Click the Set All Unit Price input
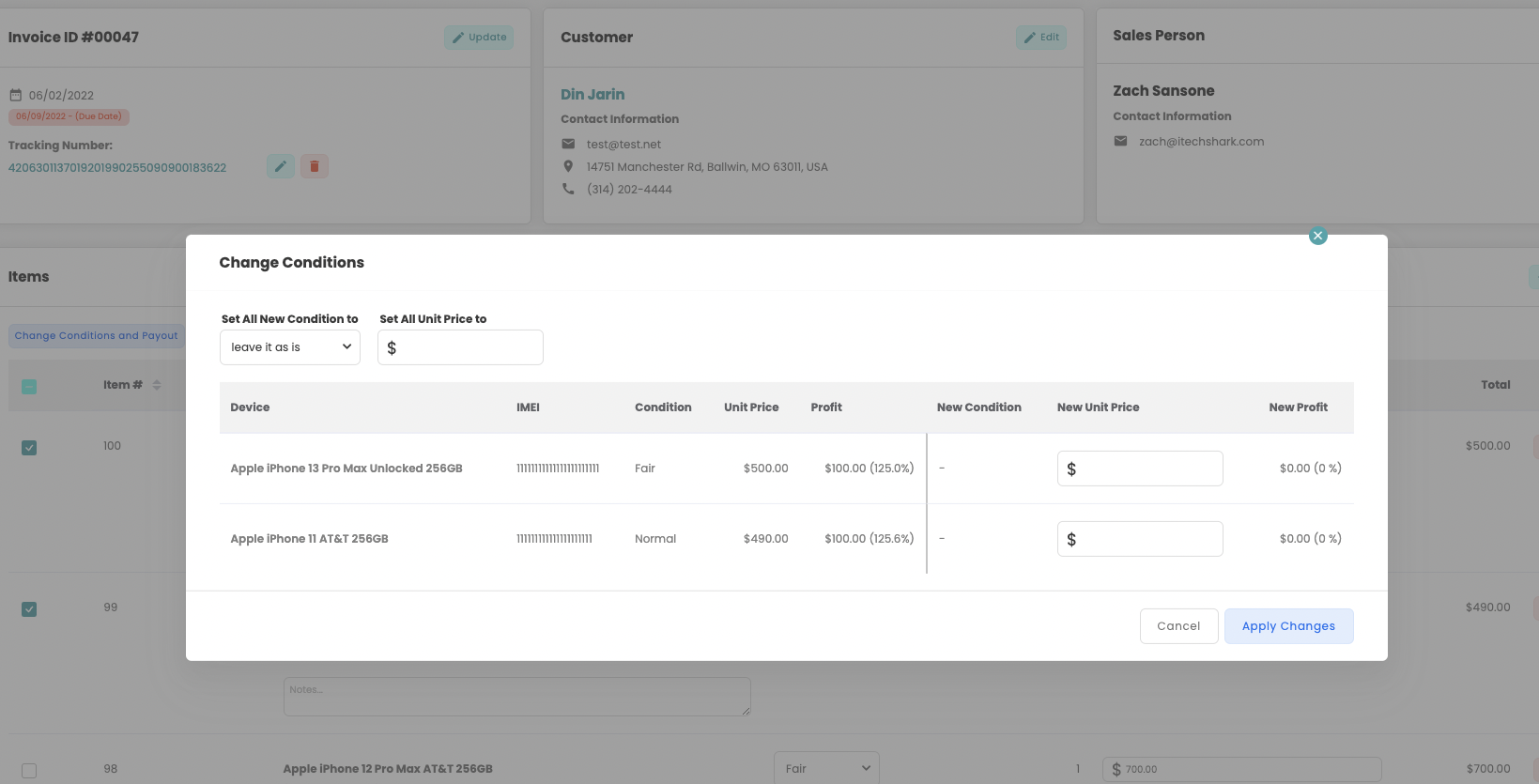 460,347
